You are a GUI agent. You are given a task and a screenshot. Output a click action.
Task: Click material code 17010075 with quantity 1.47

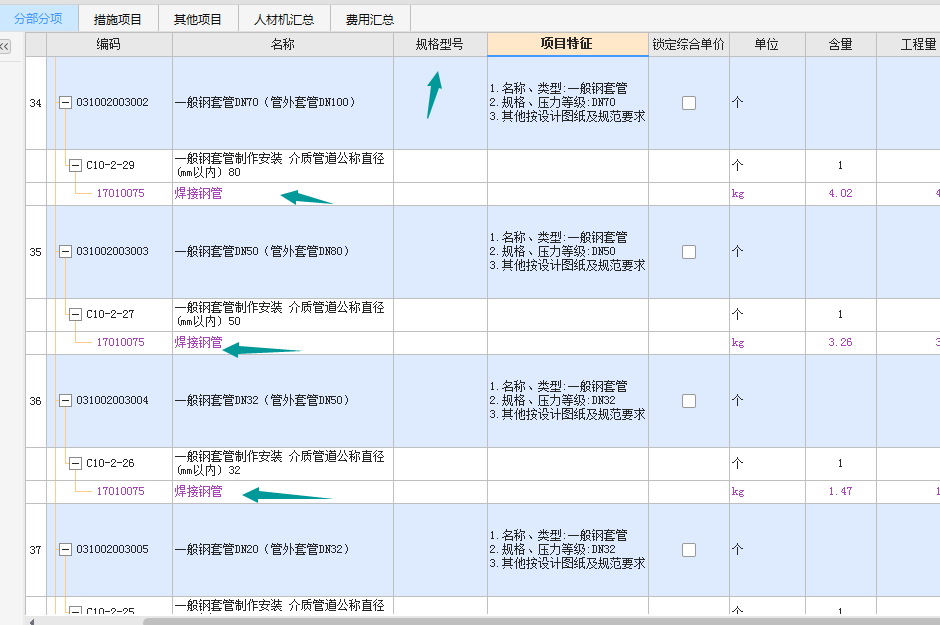(x=120, y=491)
